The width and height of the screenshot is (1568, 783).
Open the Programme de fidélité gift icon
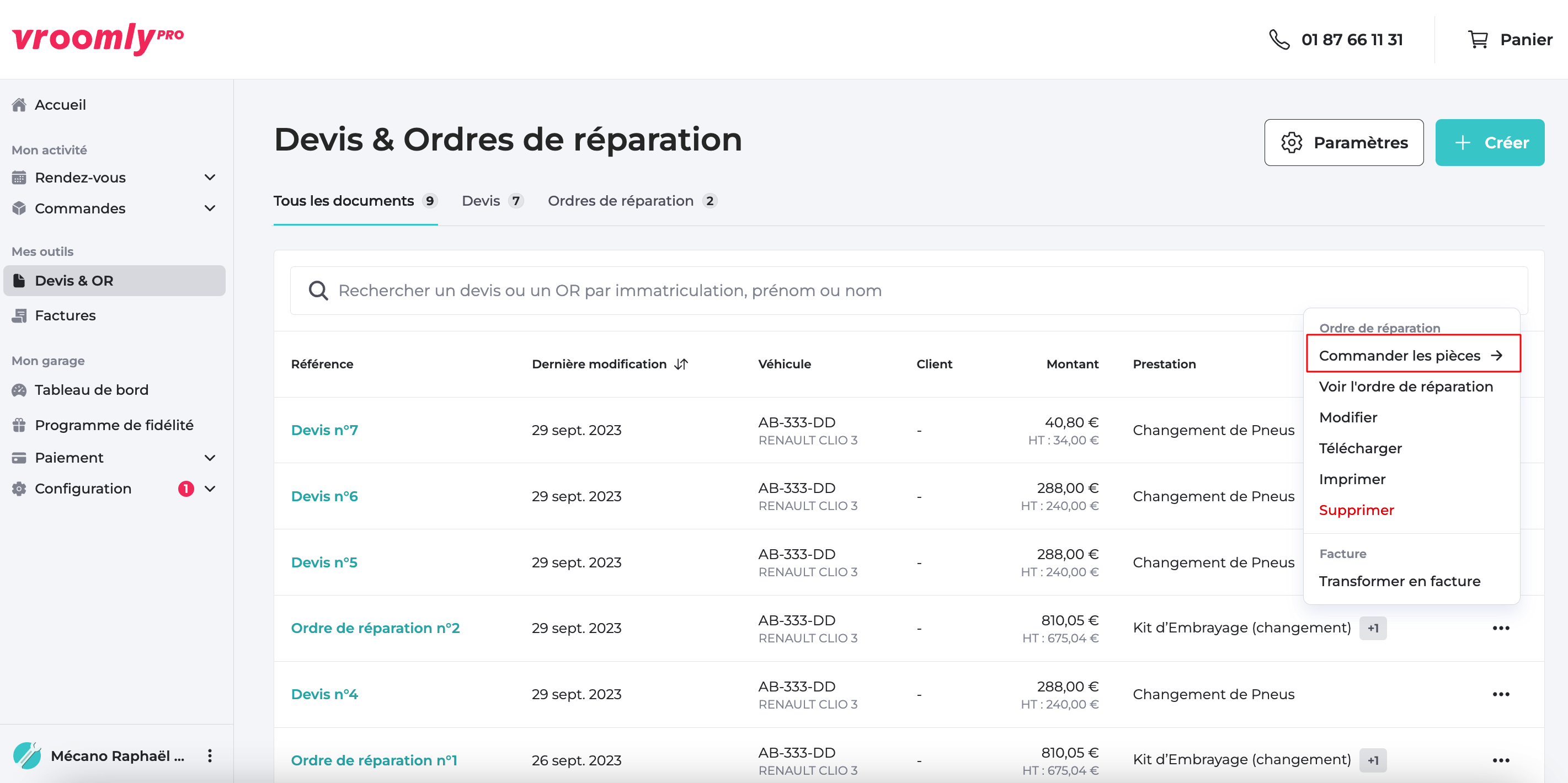[19, 425]
